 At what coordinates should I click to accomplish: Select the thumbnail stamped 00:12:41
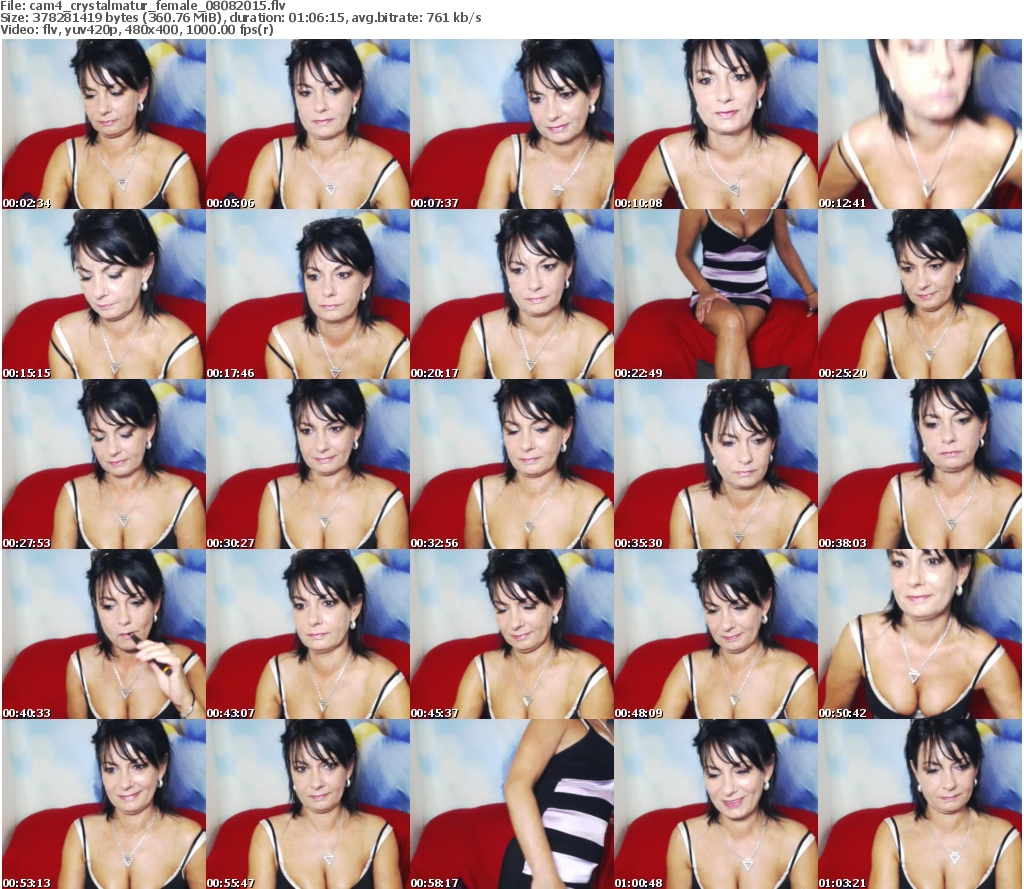click(x=920, y=124)
